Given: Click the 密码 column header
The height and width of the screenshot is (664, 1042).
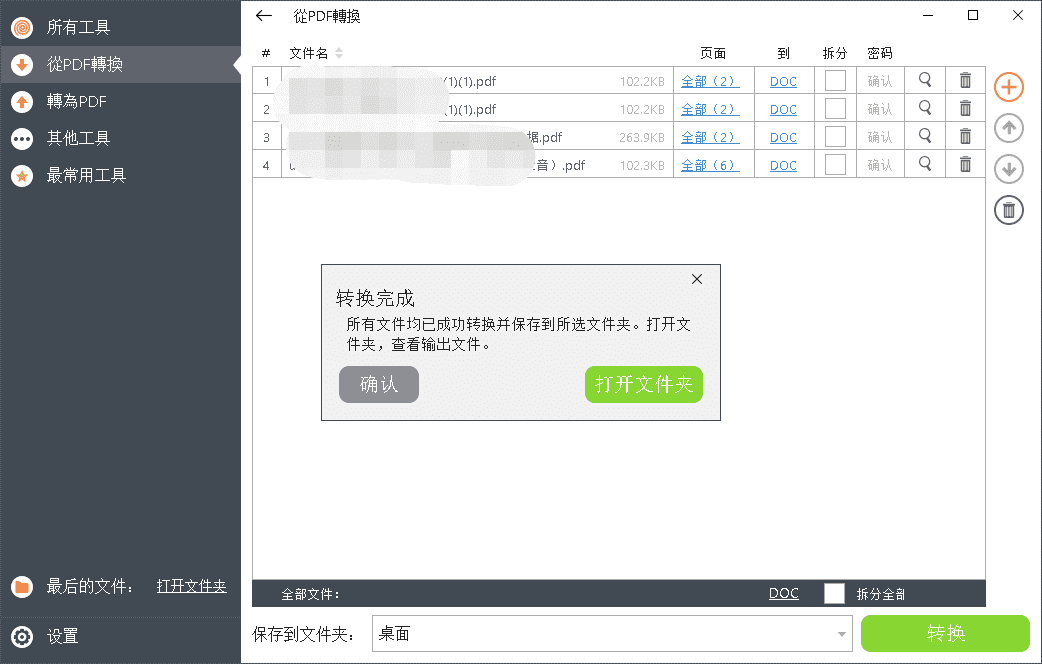Looking at the screenshot, I should point(879,53).
